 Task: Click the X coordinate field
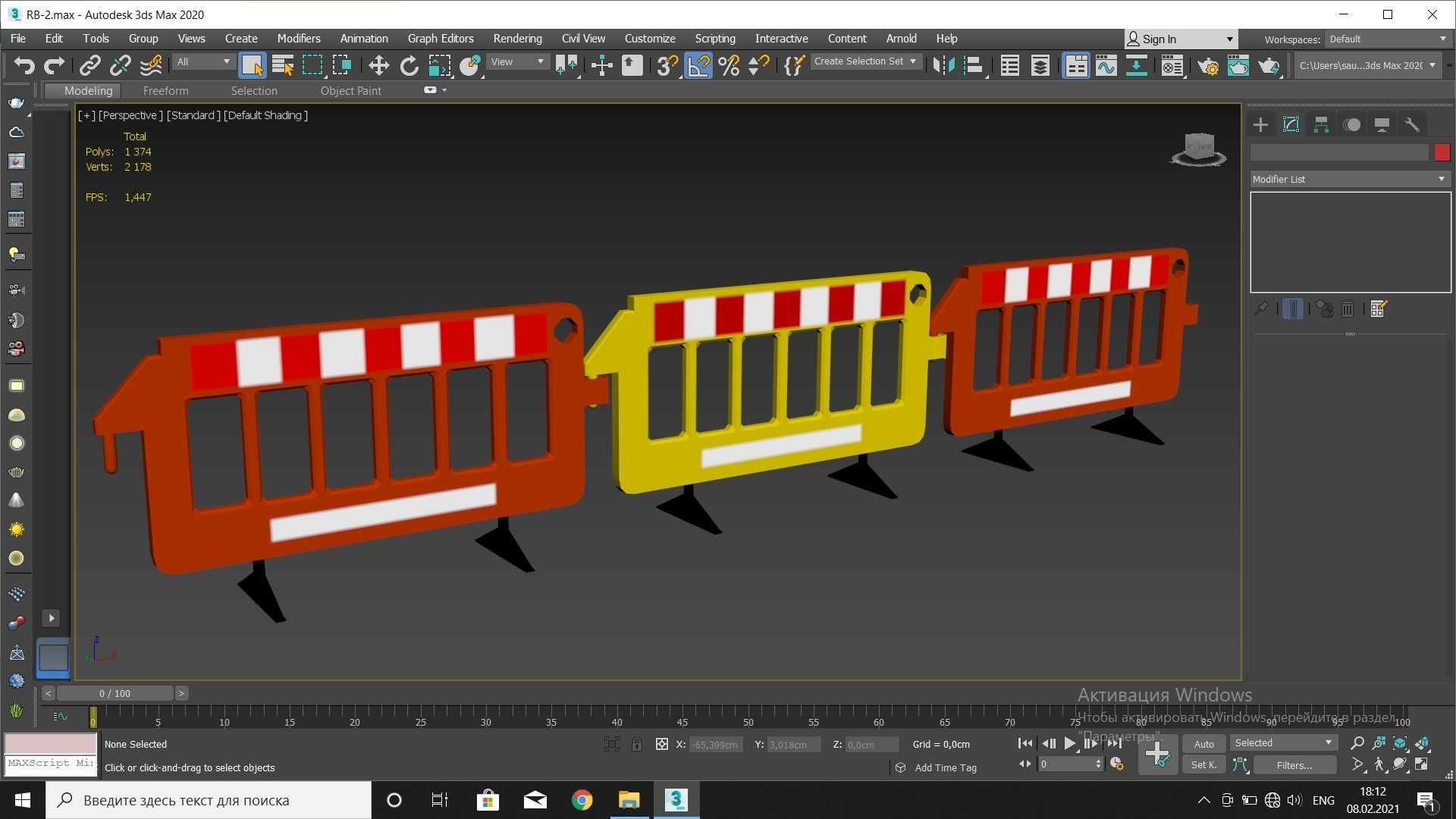[715, 745]
